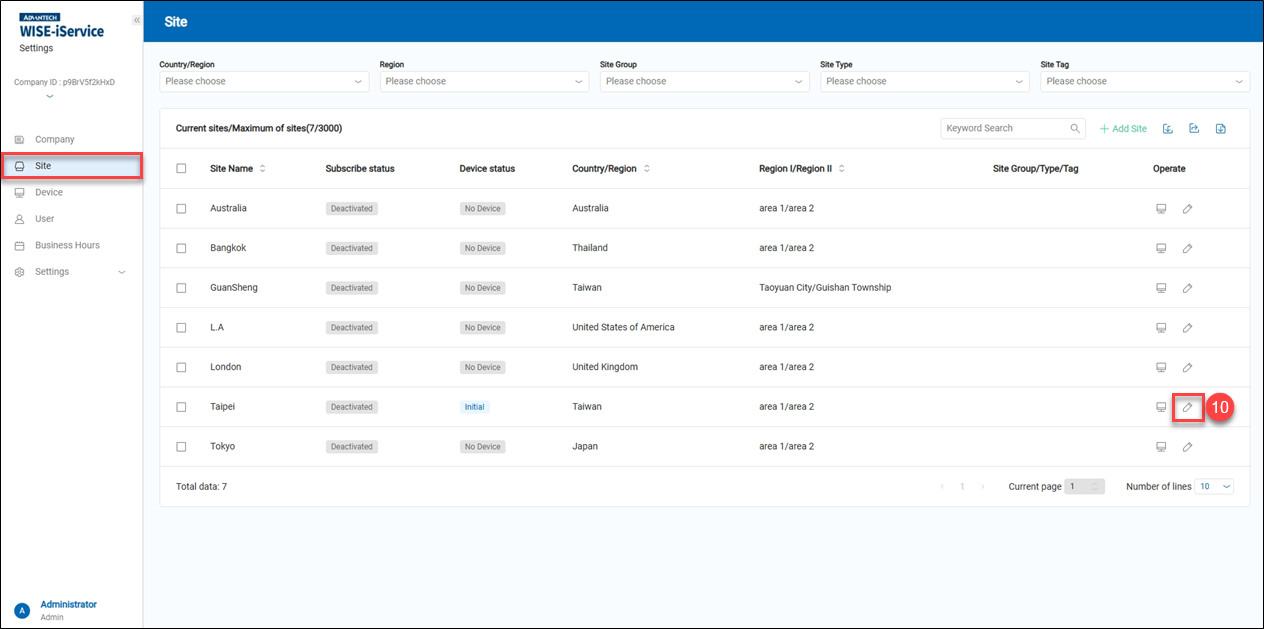Open the Business Hours section
This screenshot has height=629, width=1264.
[72, 245]
